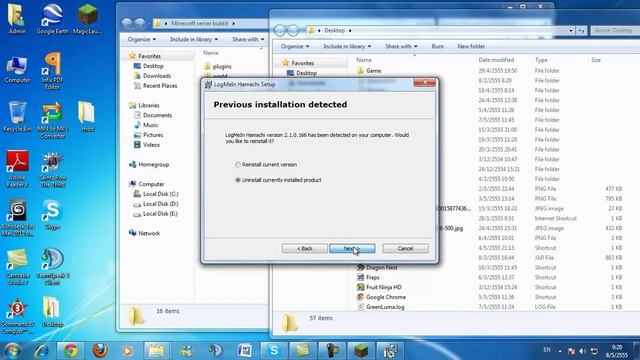Image resolution: width=640 pixels, height=360 pixels.
Task: Click the clock in the taskbar
Action: tap(617, 351)
